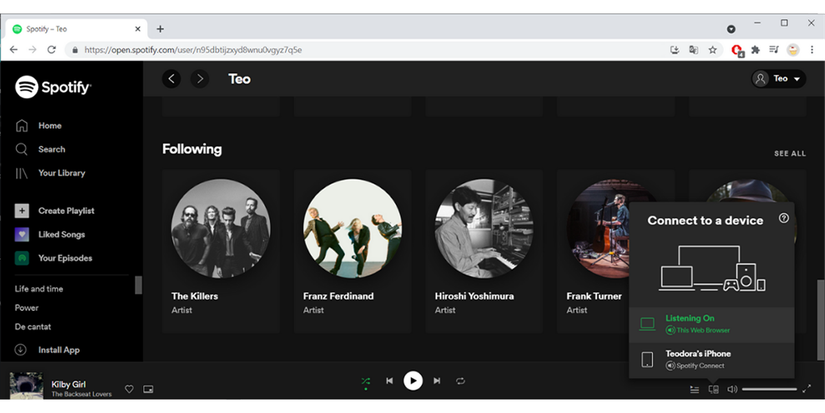Open red Opera-style extension icon
Viewport: 825px width, 413px height.
[x=738, y=51]
